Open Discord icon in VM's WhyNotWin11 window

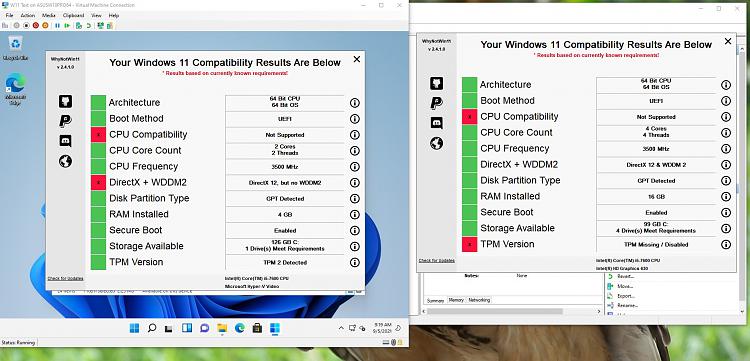coord(66,141)
